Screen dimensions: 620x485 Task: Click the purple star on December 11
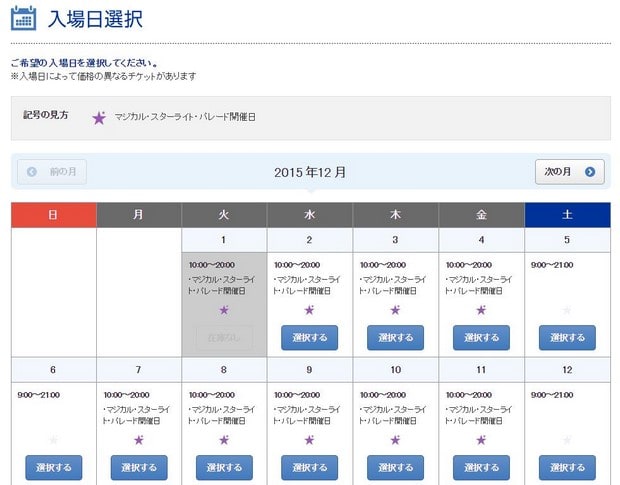tap(481, 440)
